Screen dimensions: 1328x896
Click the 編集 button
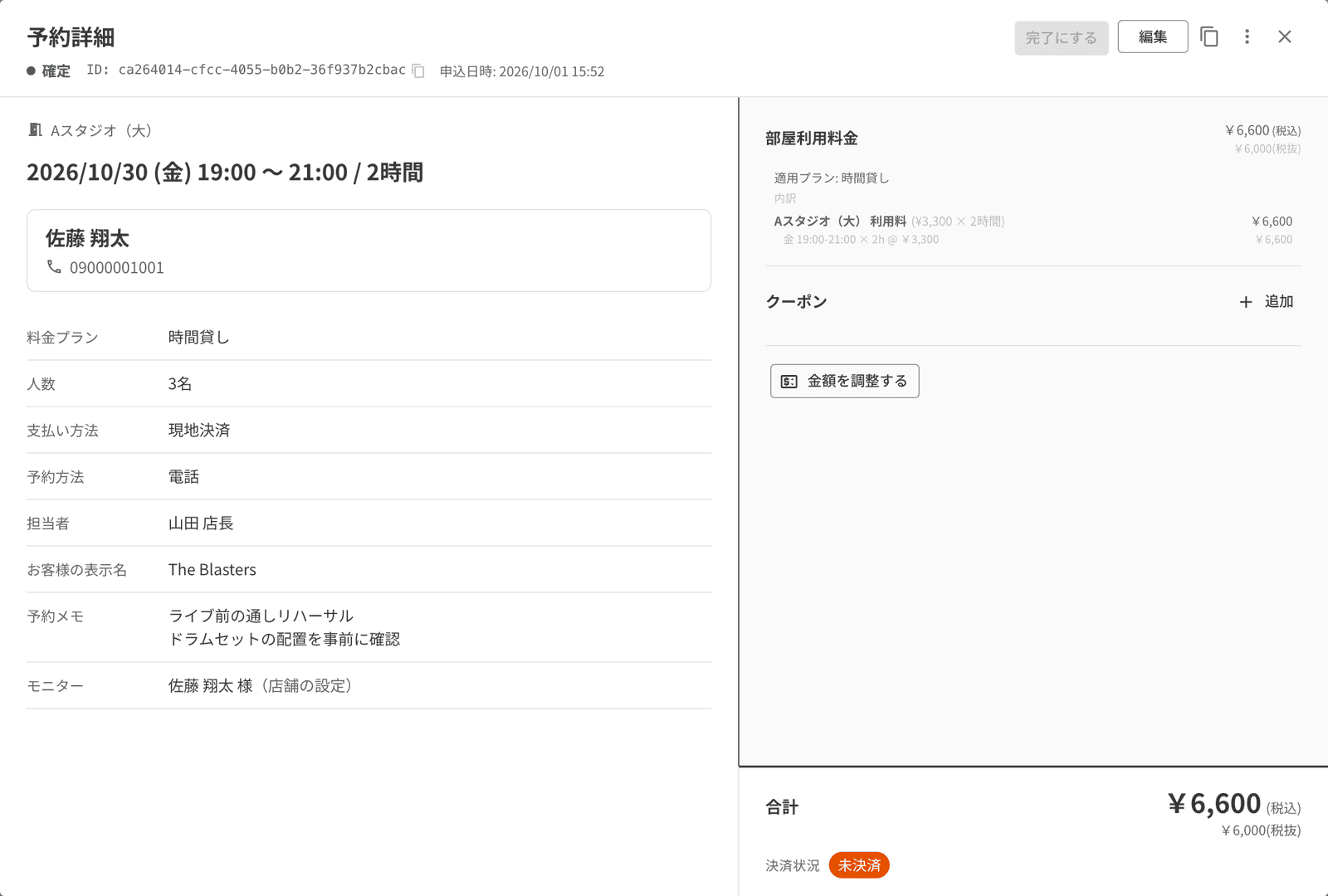tap(1153, 37)
